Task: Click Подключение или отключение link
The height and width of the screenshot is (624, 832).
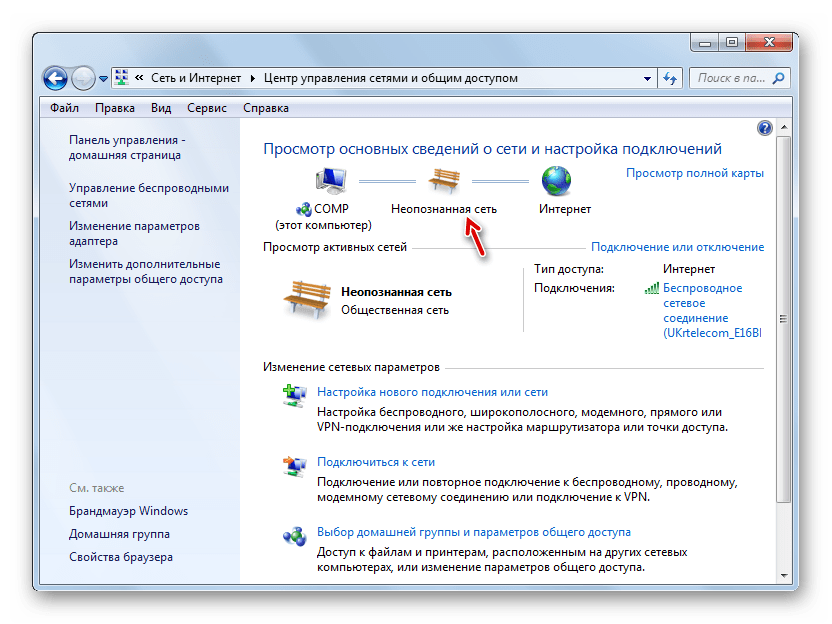Action: pyautogui.click(x=678, y=247)
